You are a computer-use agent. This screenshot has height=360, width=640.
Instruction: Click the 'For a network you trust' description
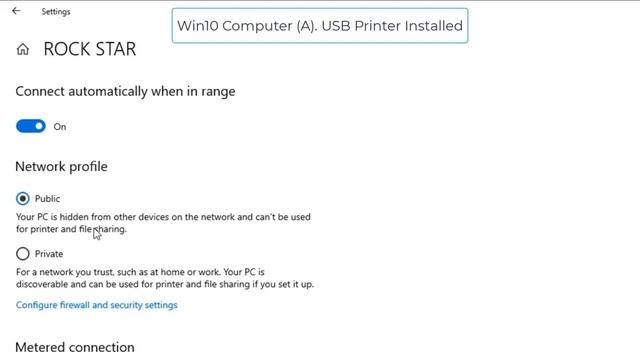click(165, 278)
